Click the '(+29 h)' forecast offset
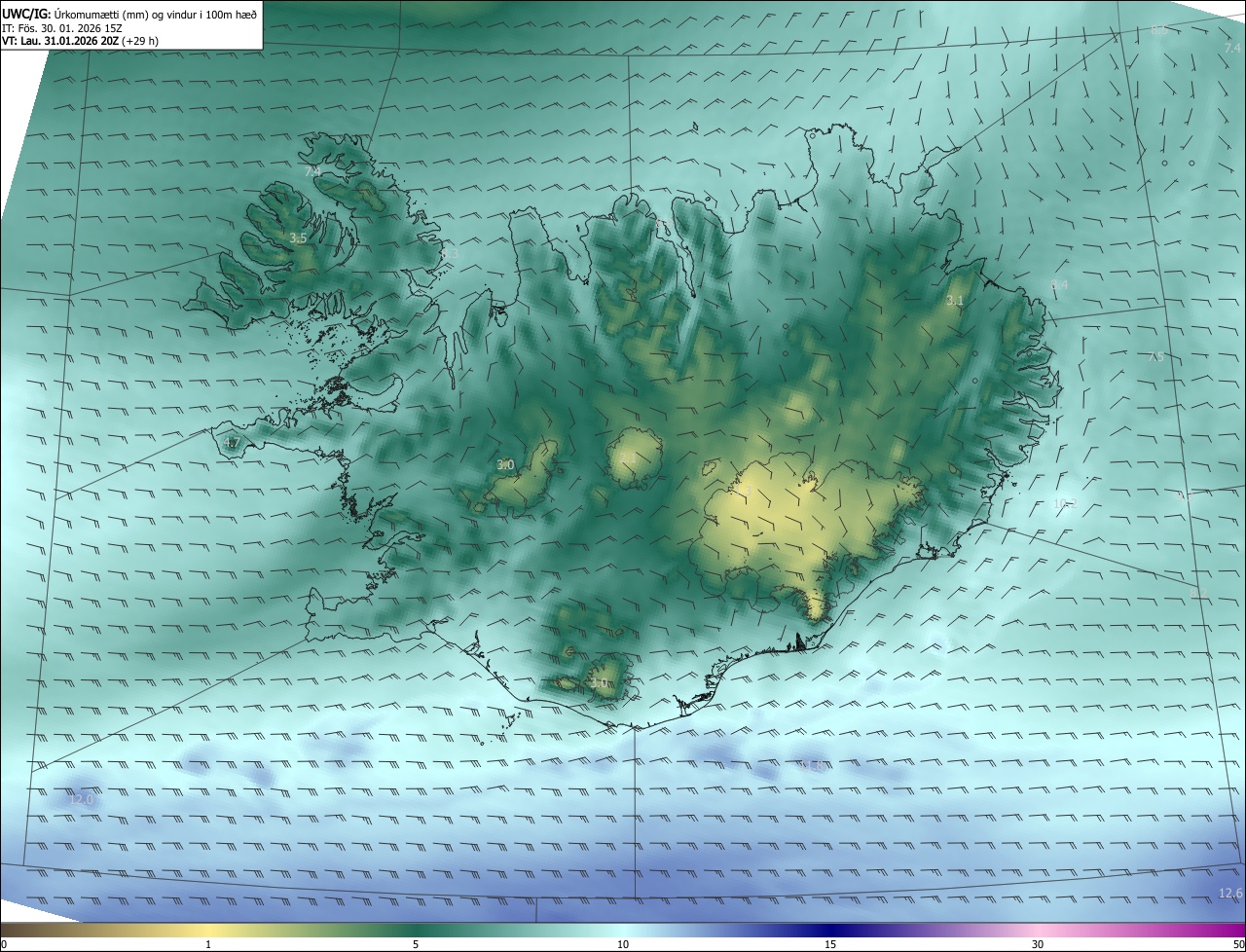Viewport: 1246px width, 952px height. (140, 41)
